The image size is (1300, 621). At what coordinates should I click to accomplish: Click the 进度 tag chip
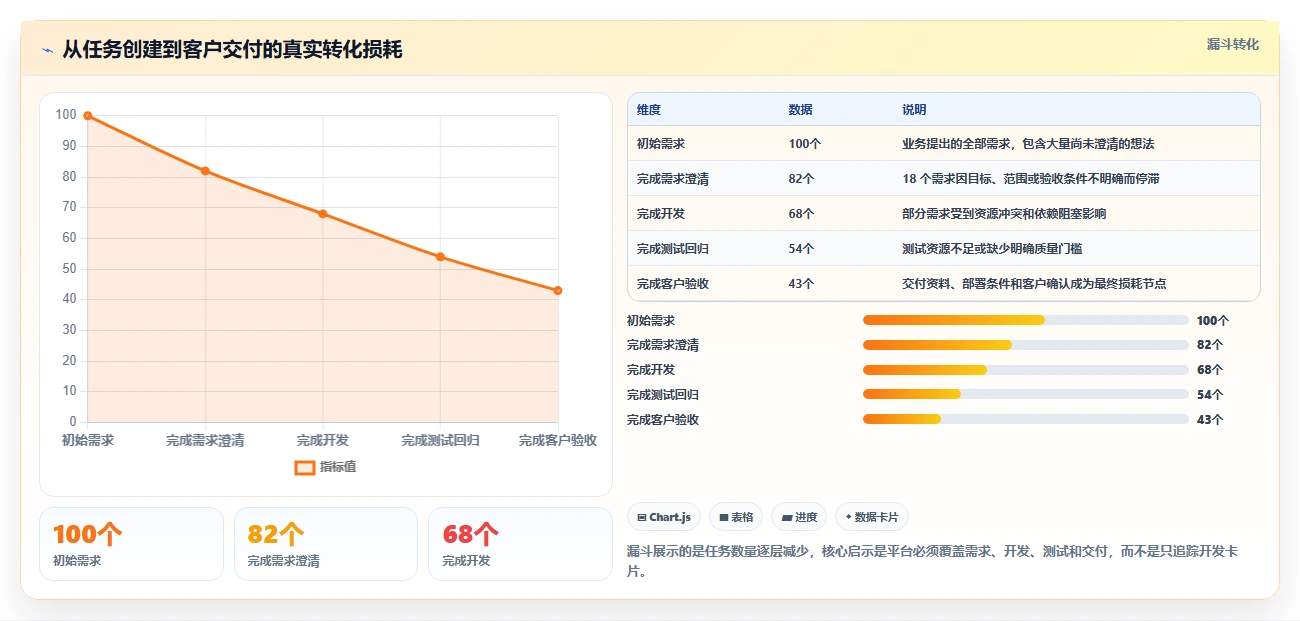pos(799,517)
